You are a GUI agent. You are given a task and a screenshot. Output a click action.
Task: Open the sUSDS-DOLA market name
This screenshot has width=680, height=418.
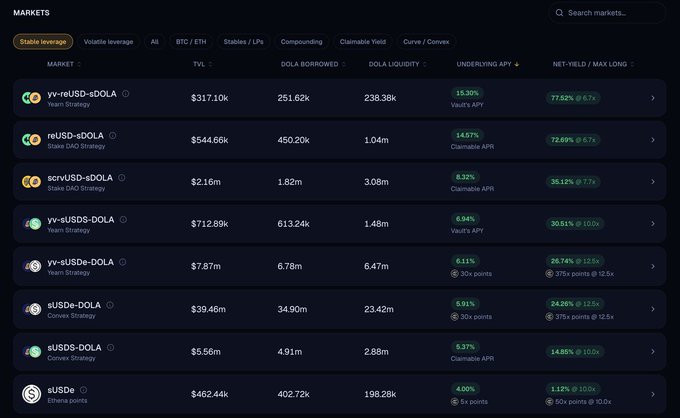pos(74,348)
